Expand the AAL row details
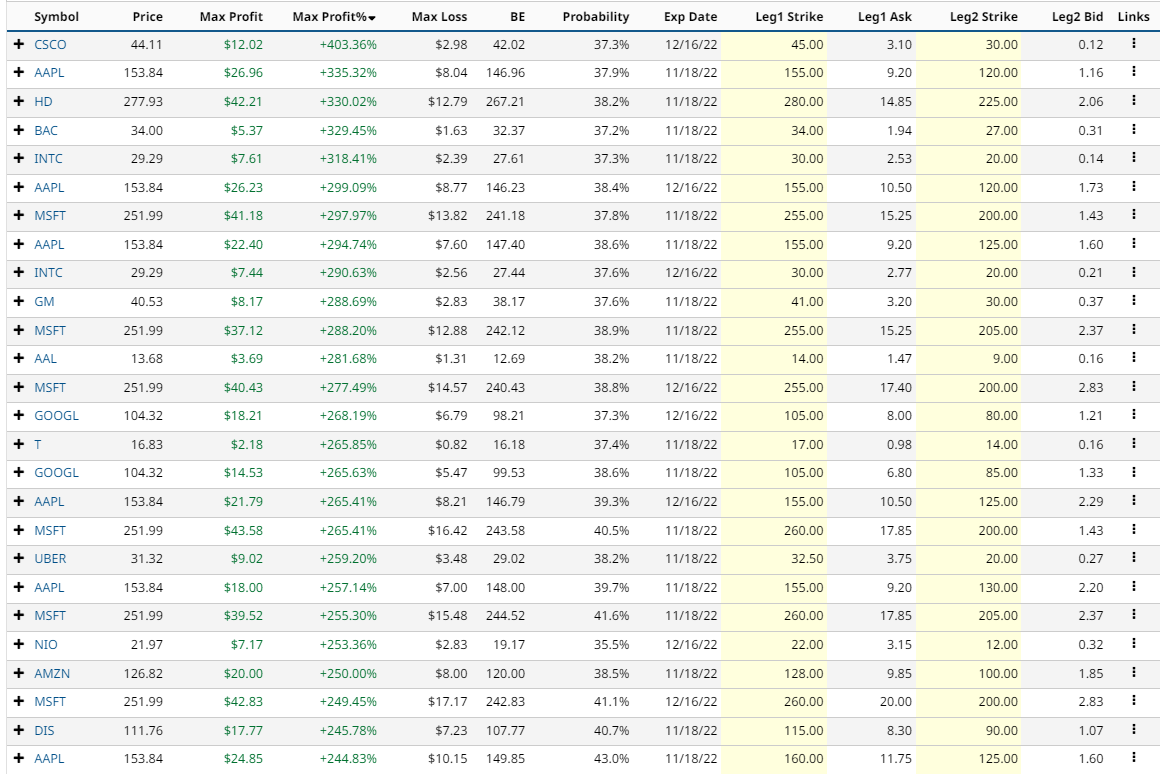This screenshot has height=774, width=1160. 18,359
